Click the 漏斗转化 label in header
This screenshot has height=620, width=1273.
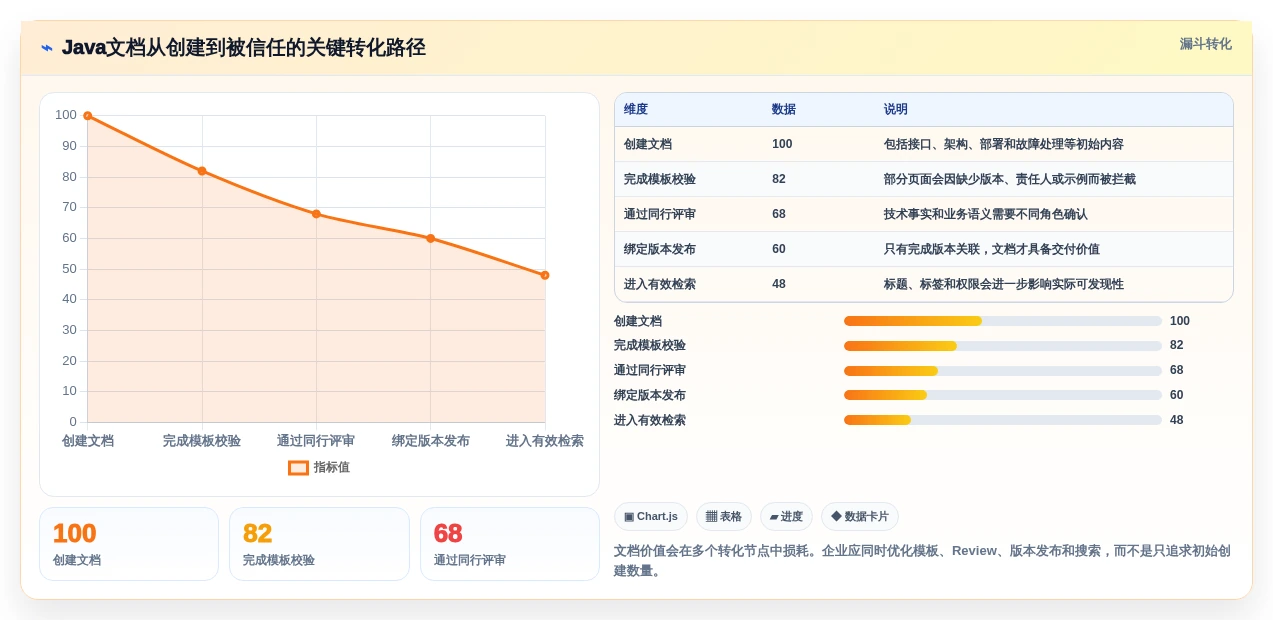click(1205, 44)
